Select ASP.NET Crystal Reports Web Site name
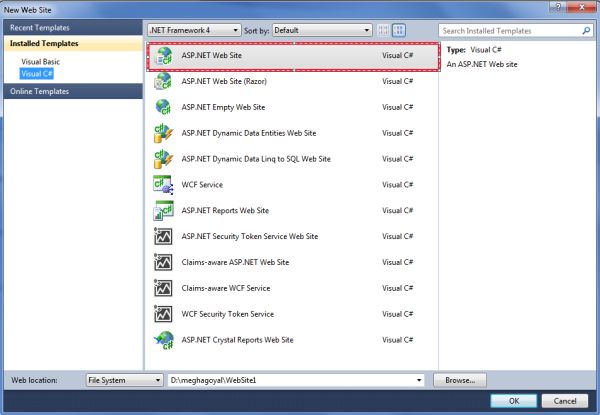Image resolution: width=600 pixels, height=415 pixels. 237,340
